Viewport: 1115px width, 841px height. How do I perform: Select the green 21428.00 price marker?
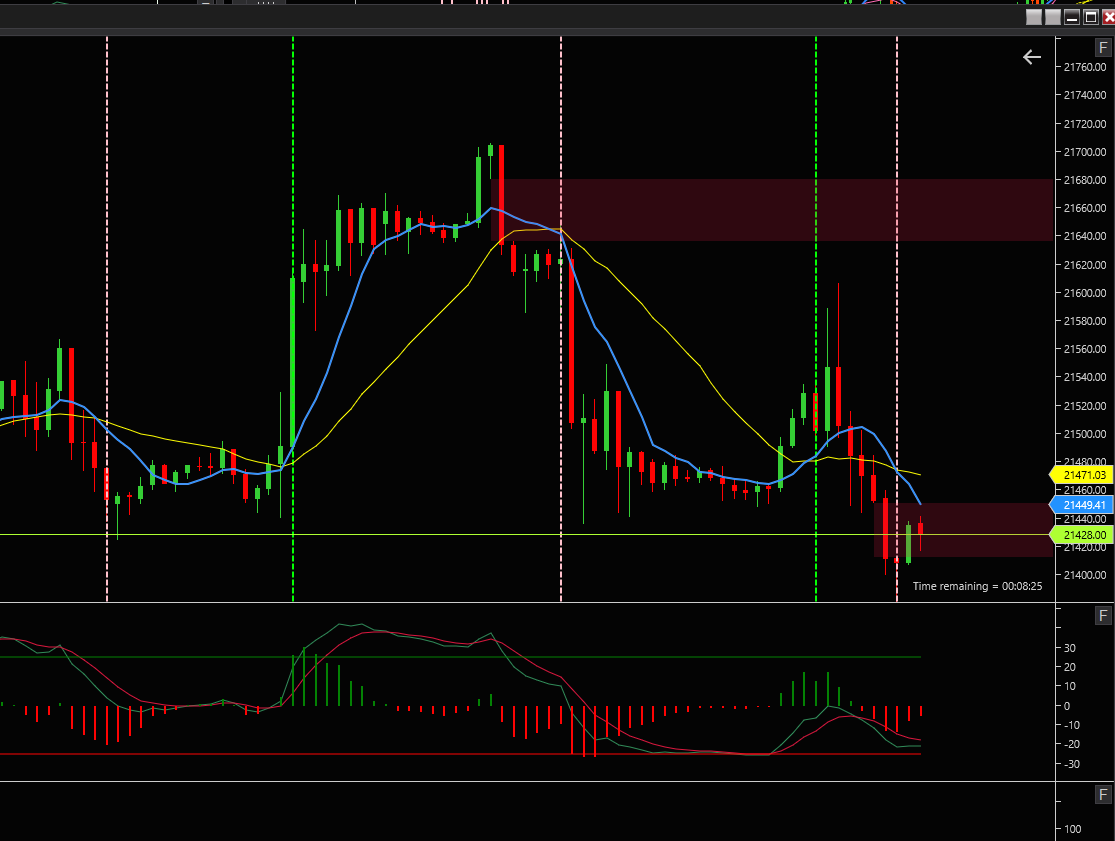coord(1080,535)
